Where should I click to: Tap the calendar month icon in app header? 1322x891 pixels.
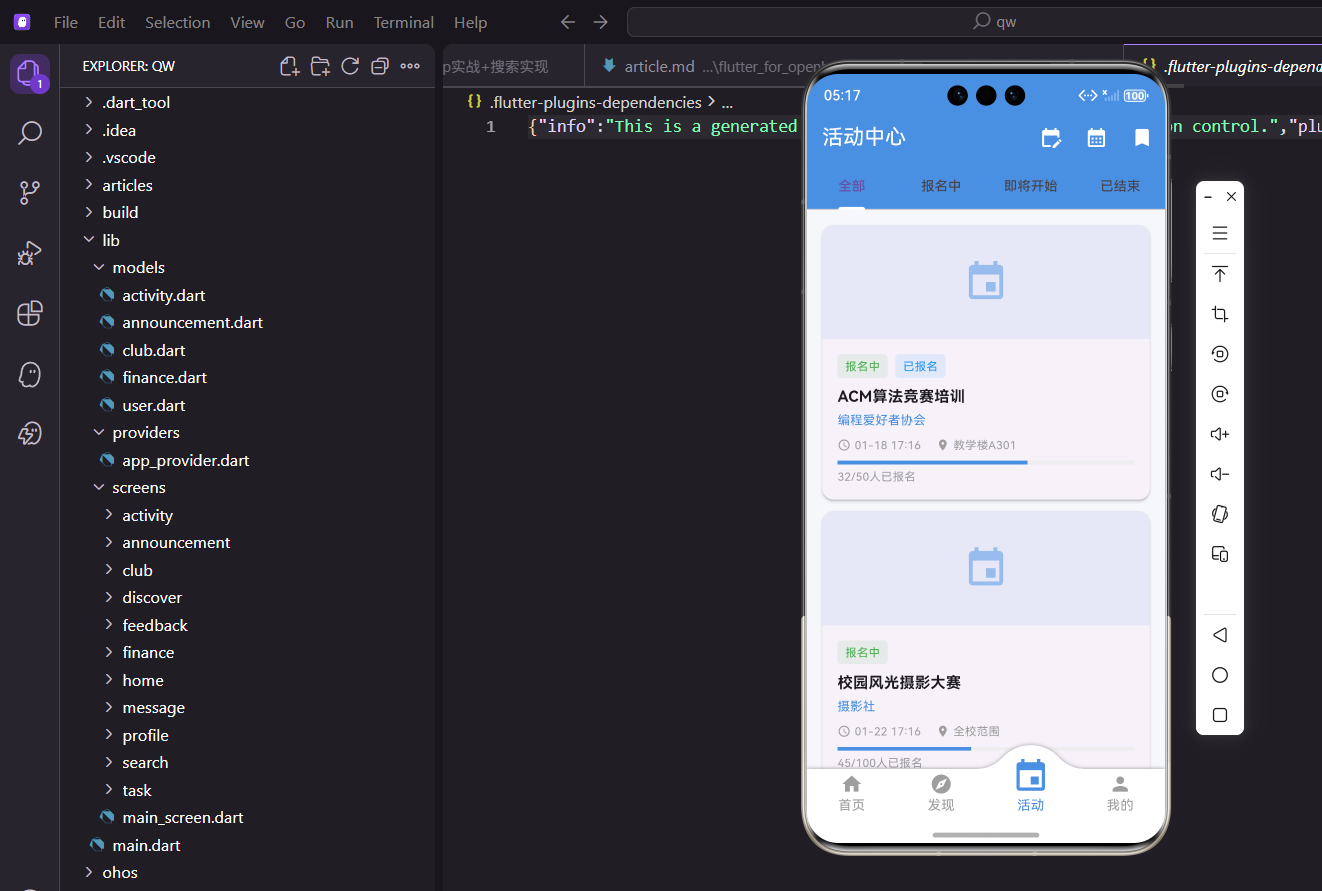pyautogui.click(x=1096, y=138)
